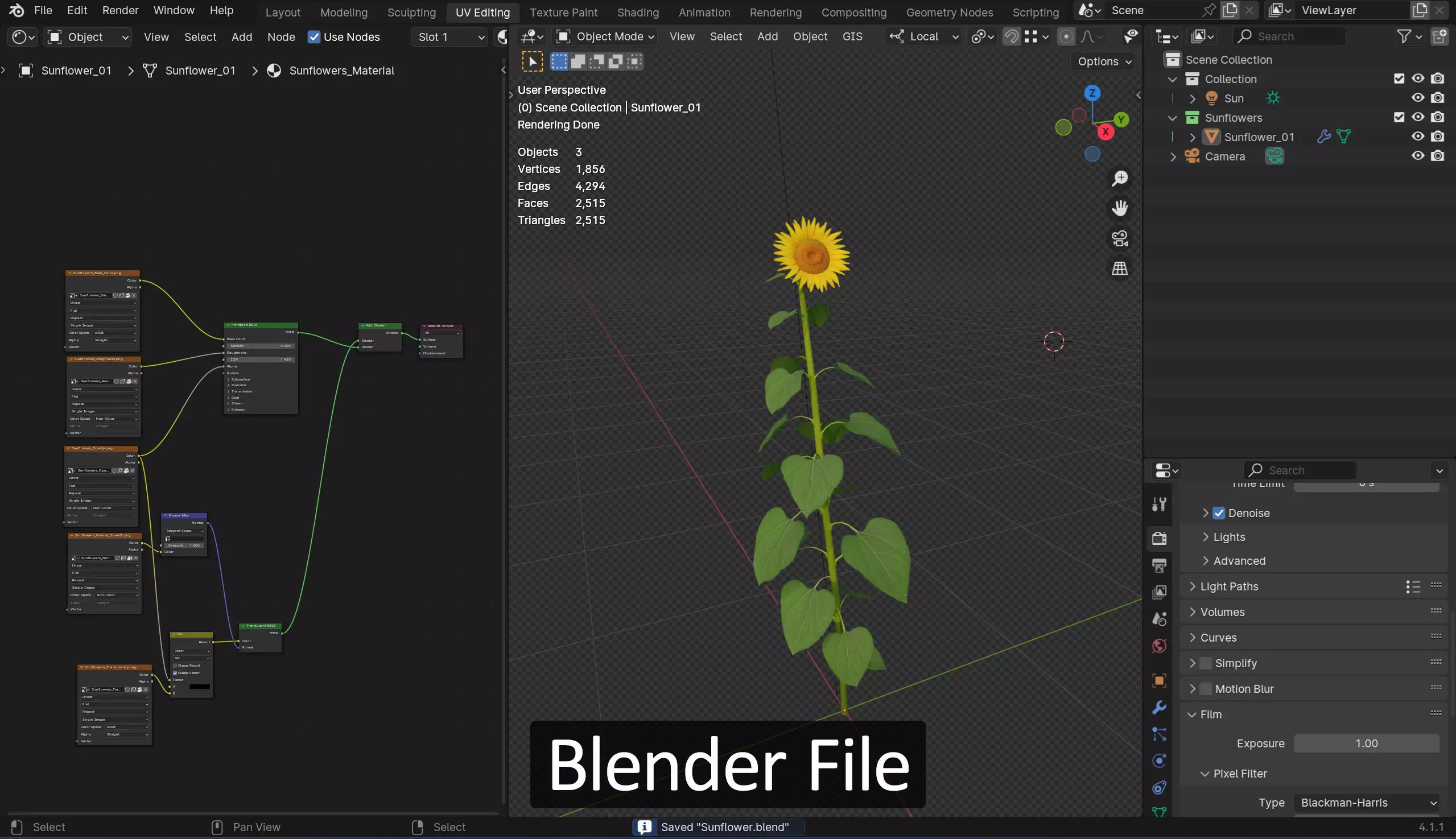Switch perspective/orthographic grid icon
Viewport: 1456px width, 839px height.
coord(1119,268)
